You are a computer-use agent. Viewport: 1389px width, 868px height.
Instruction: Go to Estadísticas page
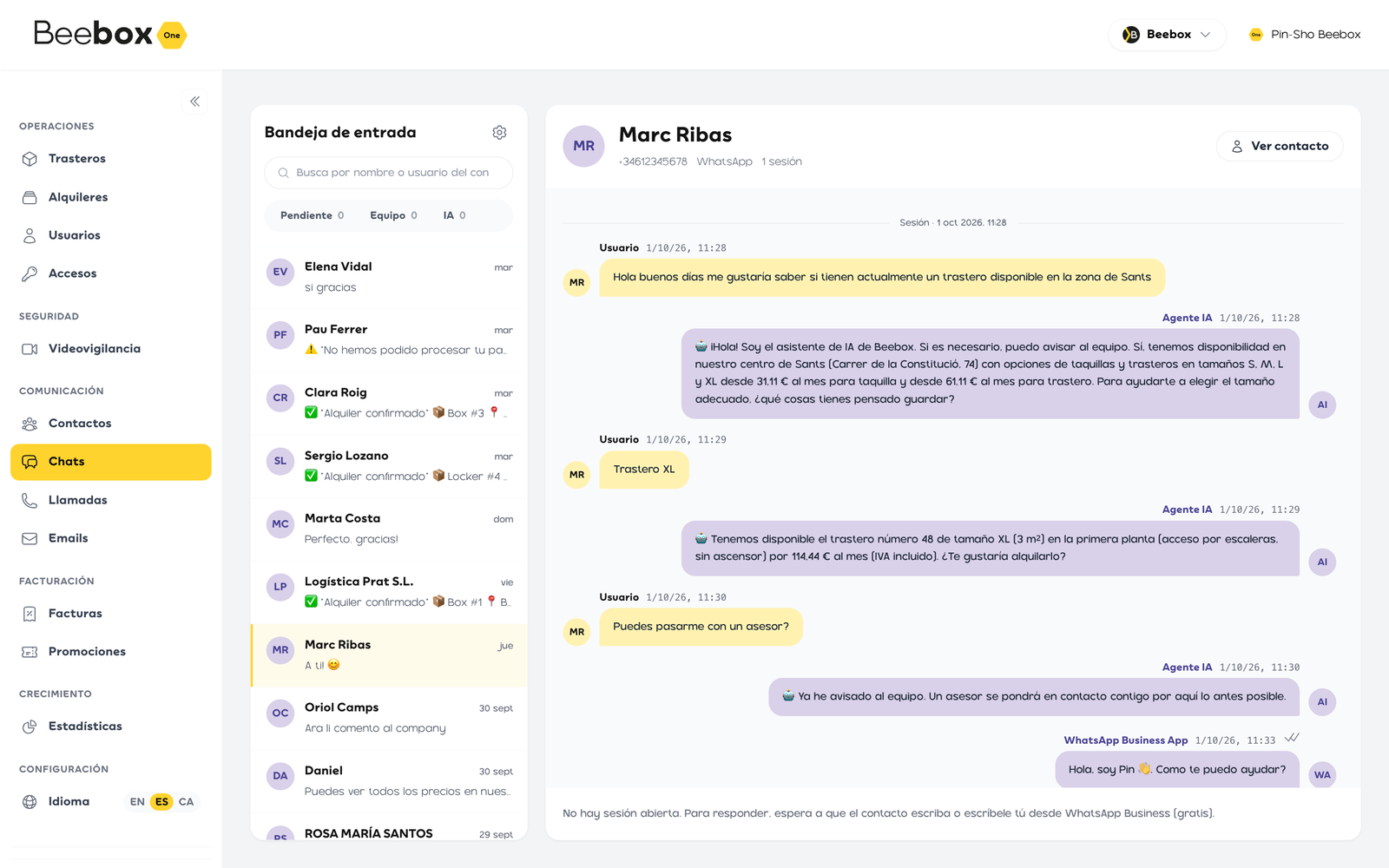110,727
